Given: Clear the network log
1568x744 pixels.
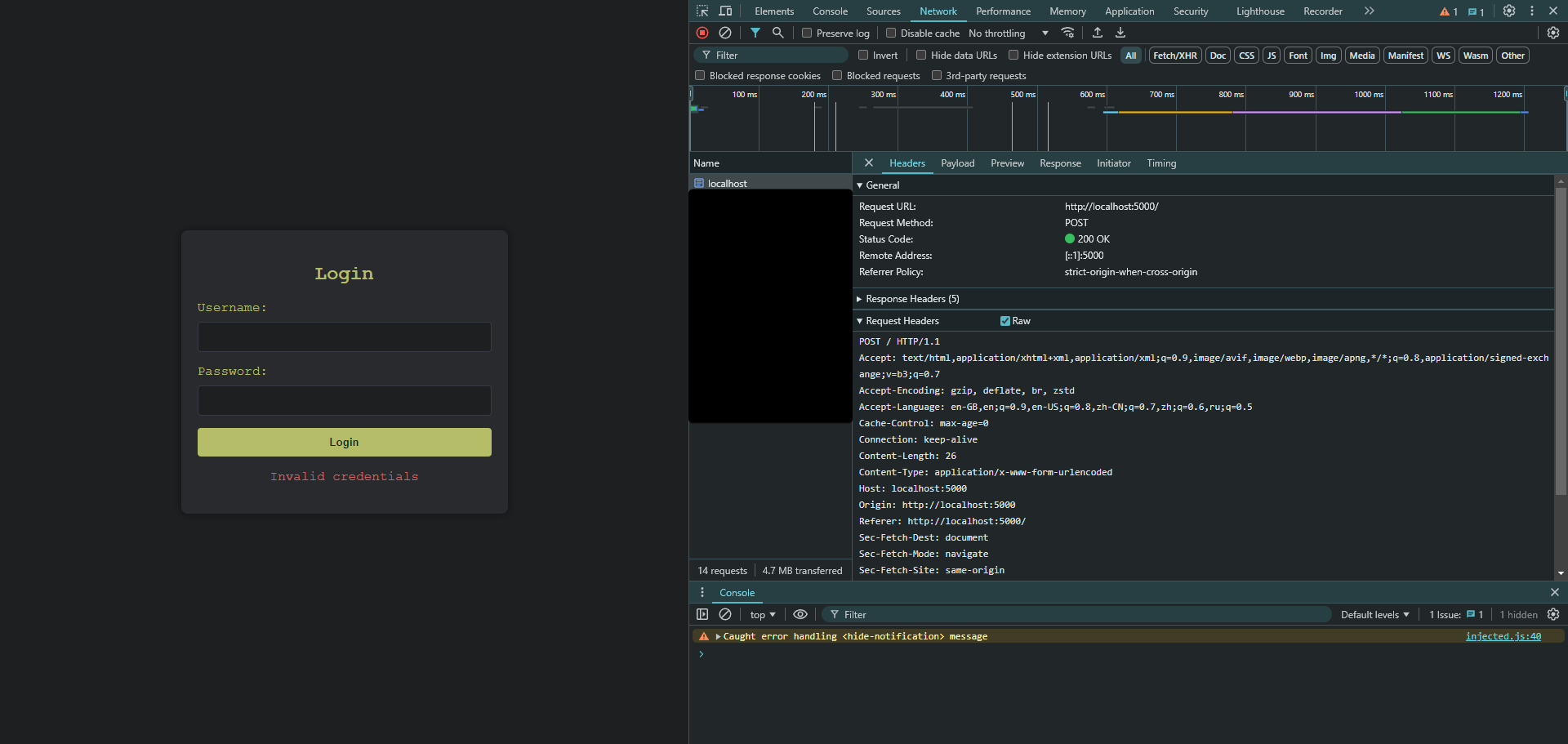Looking at the screenshot, I should click(725, 33).
